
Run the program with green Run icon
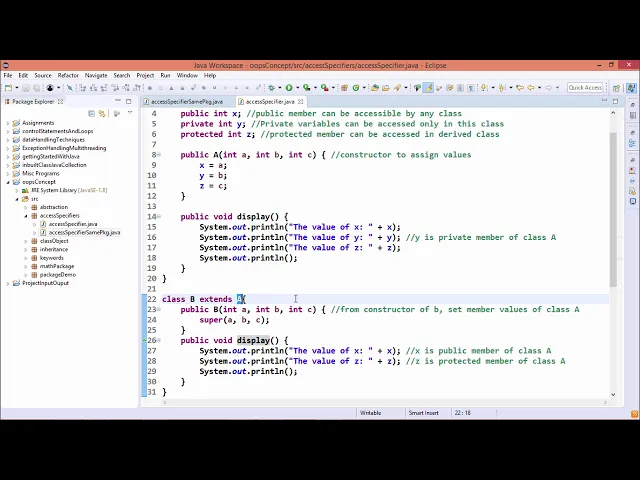(289, 88)
